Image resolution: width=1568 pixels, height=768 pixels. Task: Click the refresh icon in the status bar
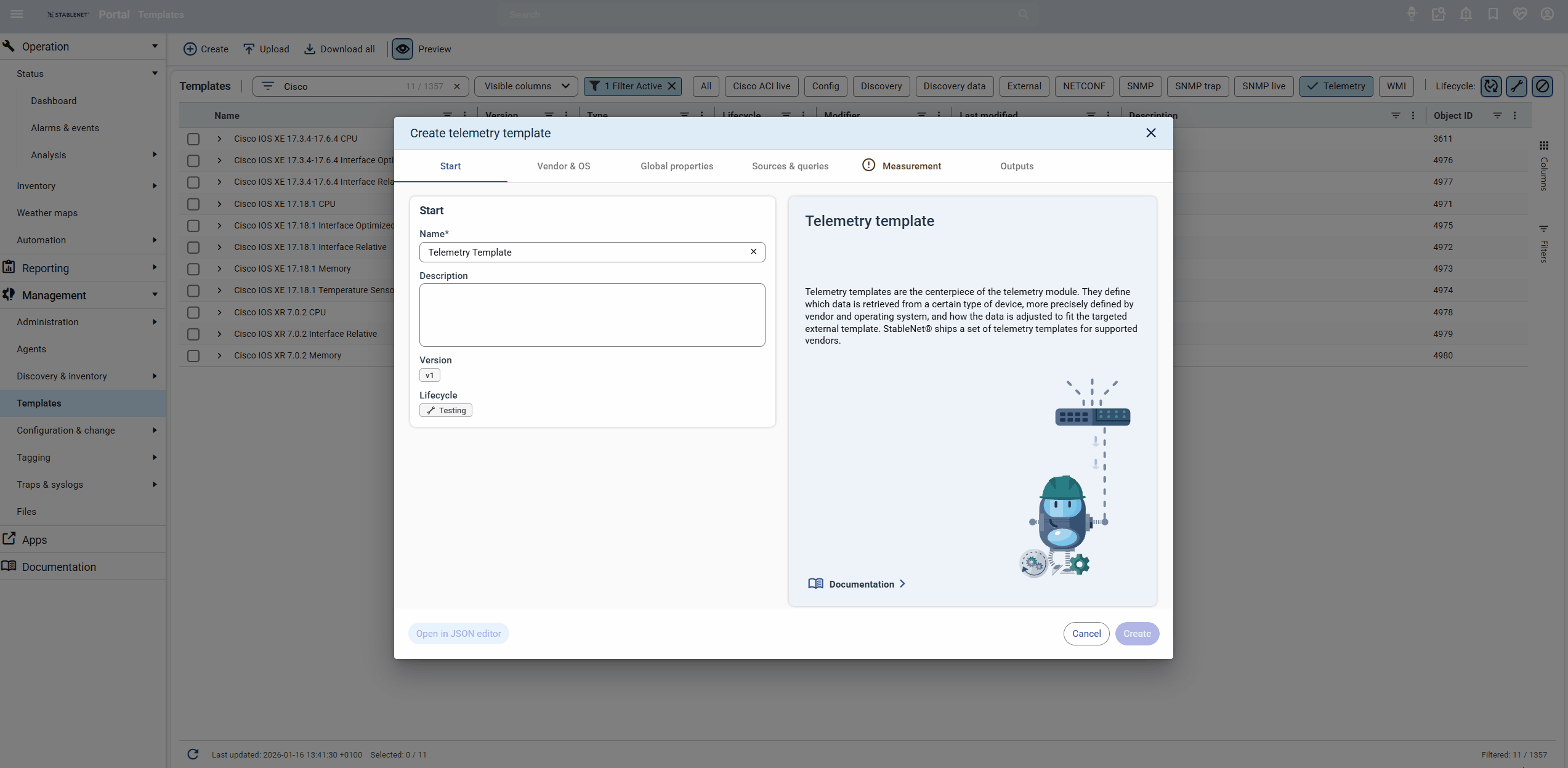pos(193,754)
